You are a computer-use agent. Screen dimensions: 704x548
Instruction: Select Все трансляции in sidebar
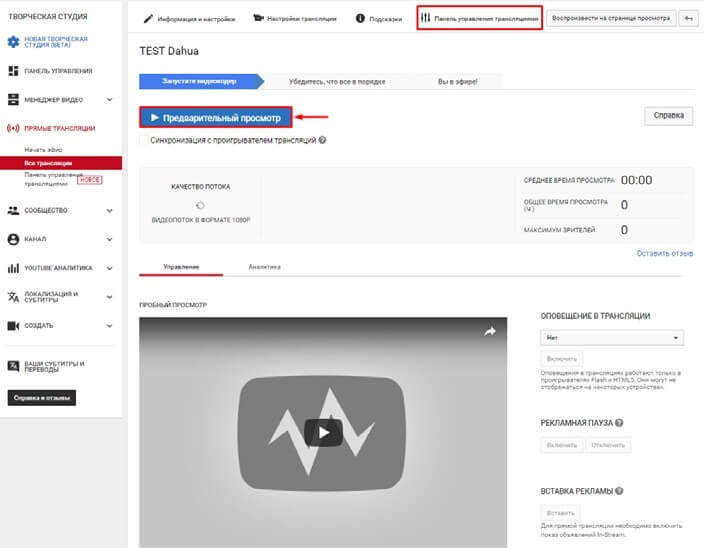point(61,163)
